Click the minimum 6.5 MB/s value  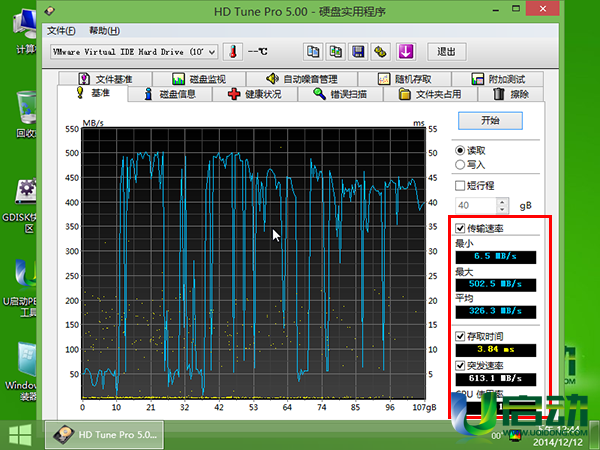tap(496, 256)
